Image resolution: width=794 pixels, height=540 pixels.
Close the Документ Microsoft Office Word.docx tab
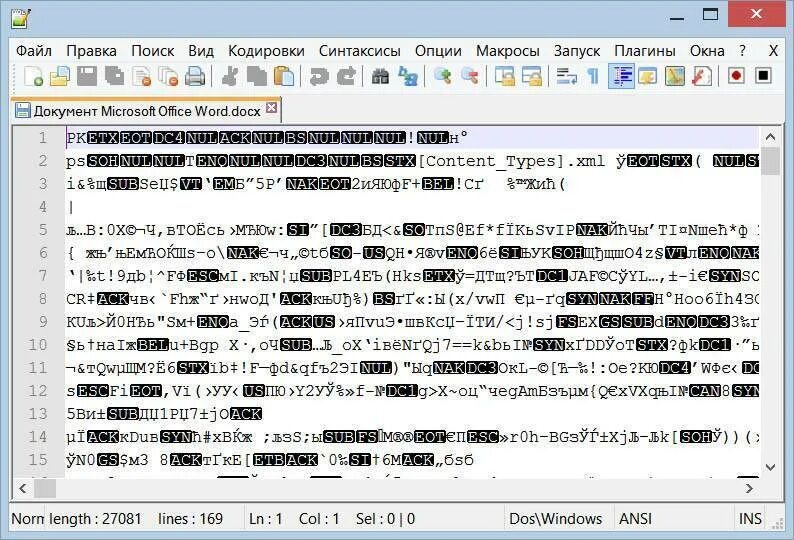pyautogui.click(x=272, y=107)
